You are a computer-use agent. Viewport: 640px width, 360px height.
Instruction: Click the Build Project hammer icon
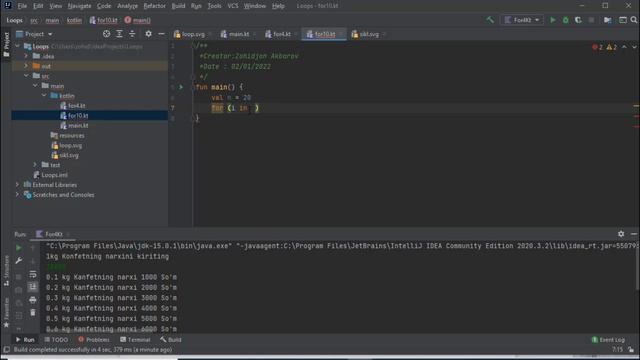click(x=490, y=20)
